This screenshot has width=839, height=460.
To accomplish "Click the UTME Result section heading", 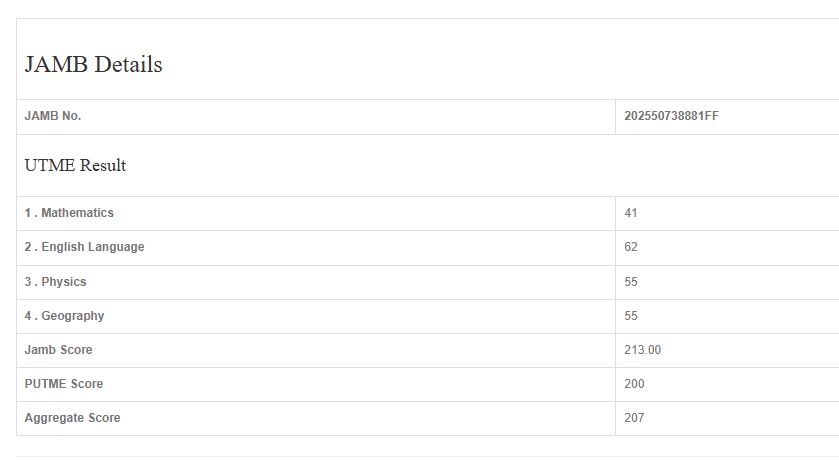I will click(75, 166).
